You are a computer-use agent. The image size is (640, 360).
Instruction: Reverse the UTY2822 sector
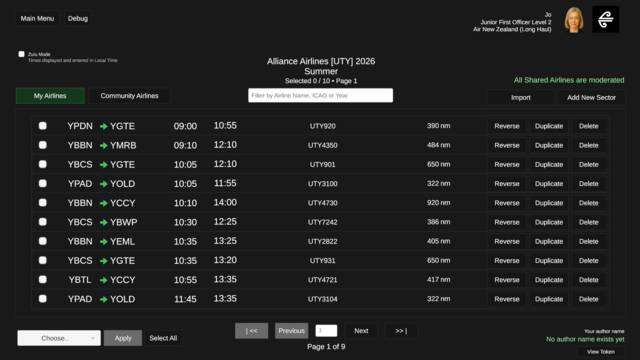click(507, 241)
